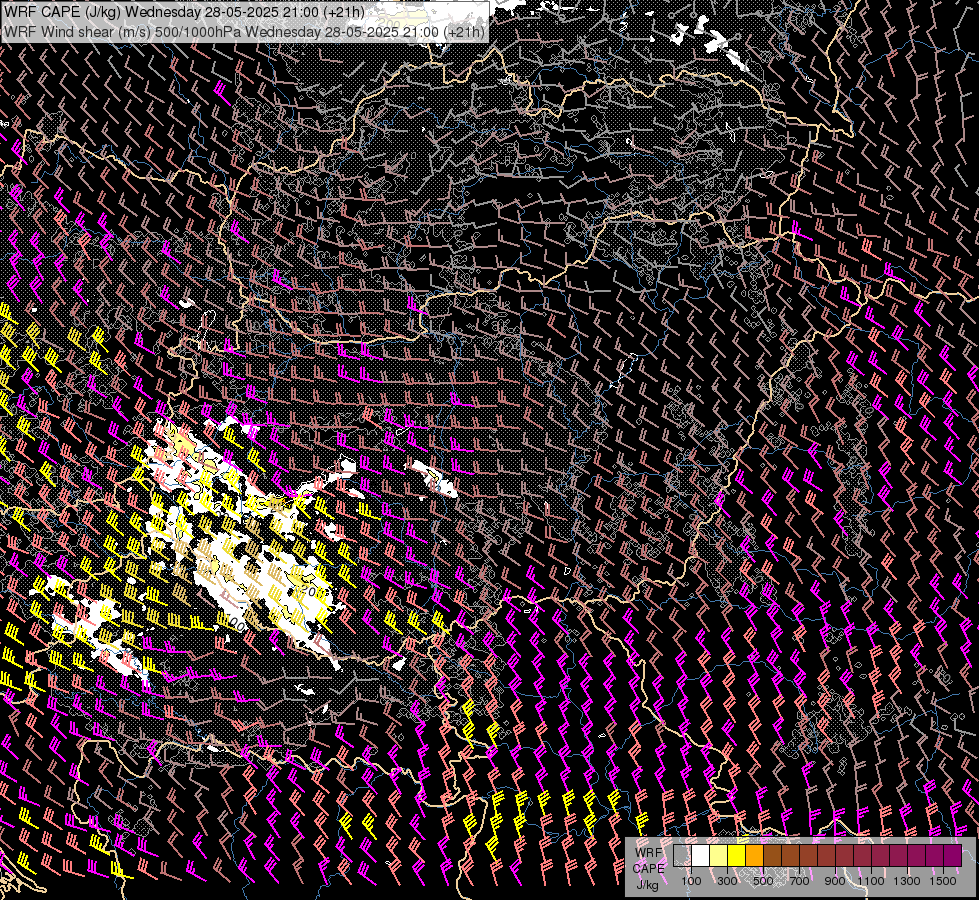Click the '1500' legend scale label

click(943, 881)
